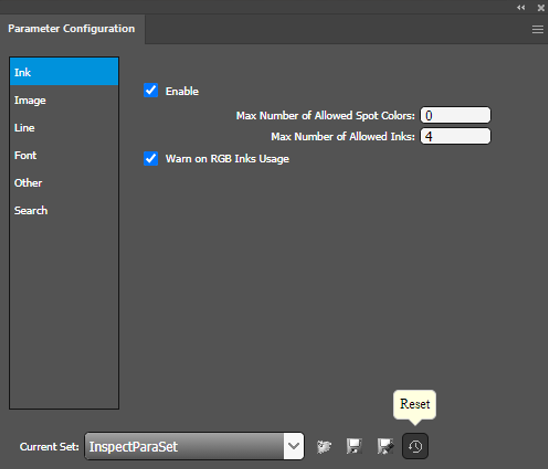Click the Max Allowed Inks field
The width and height of the screenshot is (548, 469).
(x=455, y=136)
